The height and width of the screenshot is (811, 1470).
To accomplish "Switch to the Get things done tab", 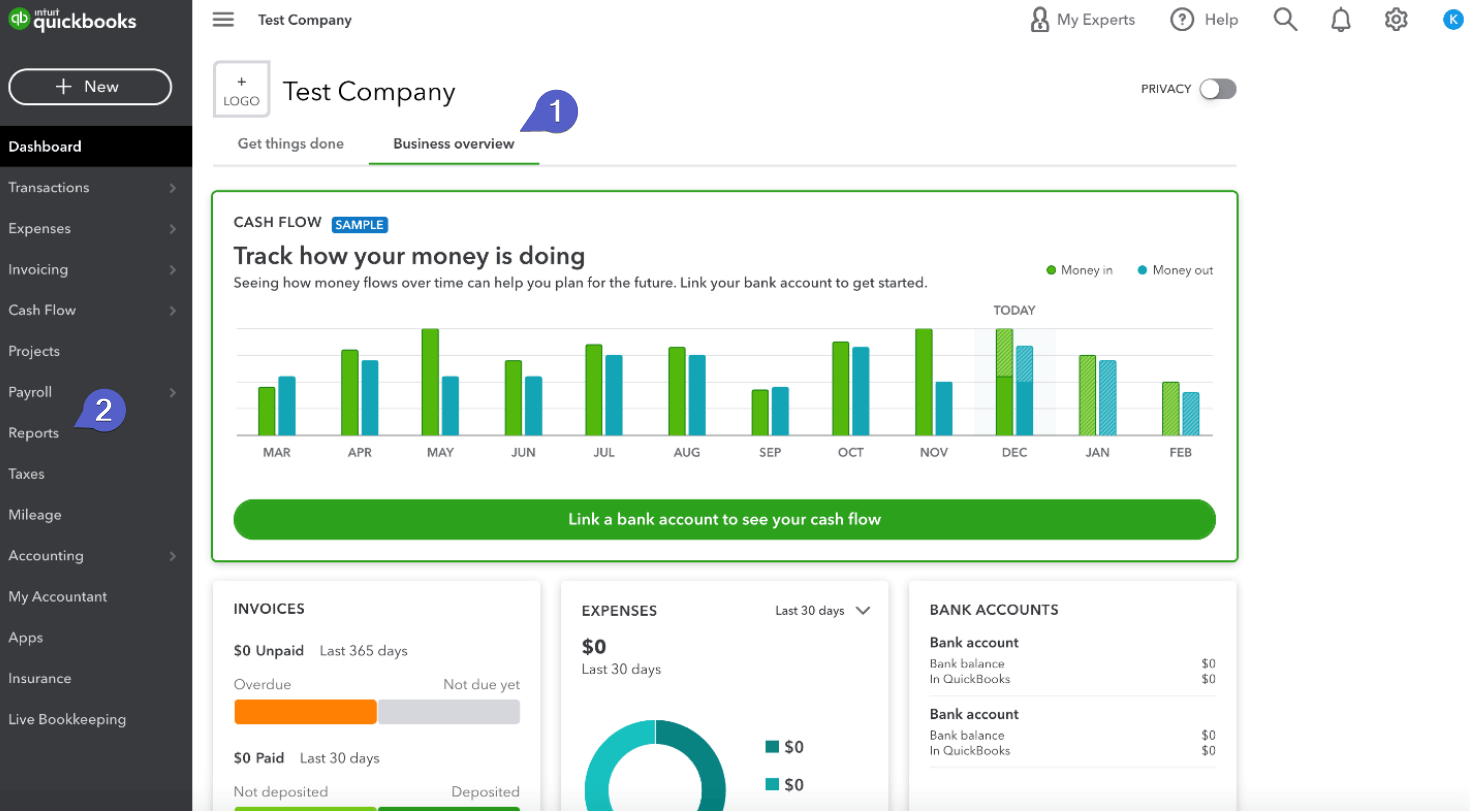I will [290, 144].
